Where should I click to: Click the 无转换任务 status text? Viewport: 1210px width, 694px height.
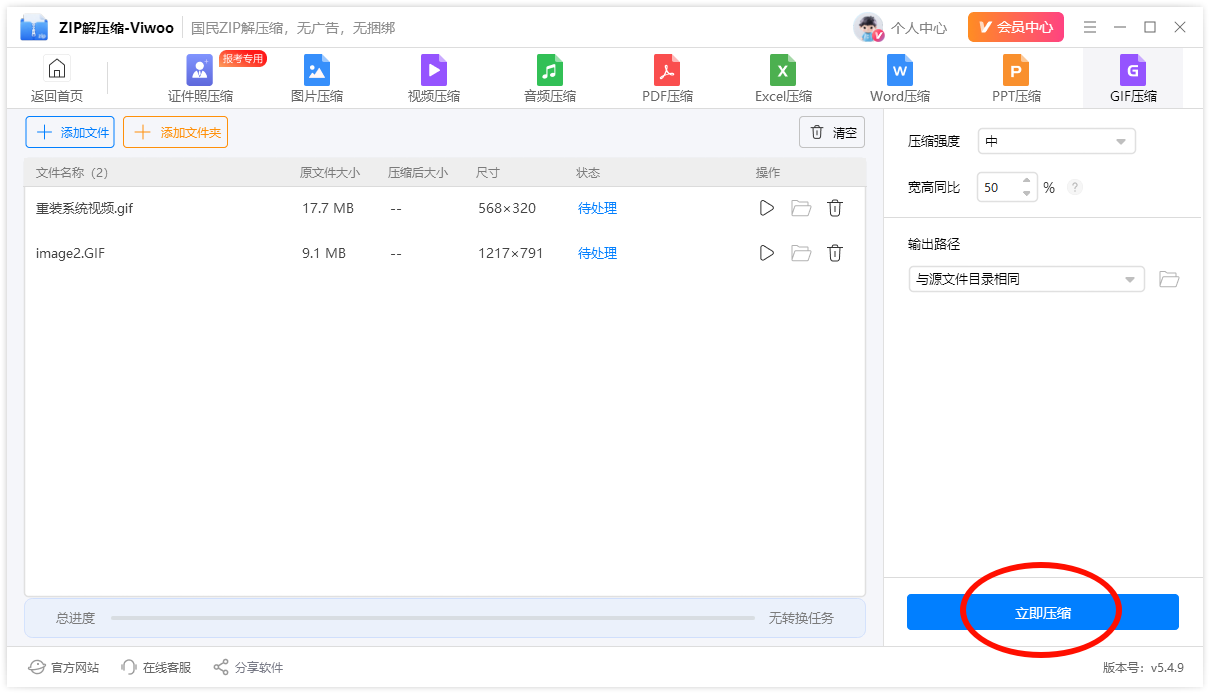point(801,618)
